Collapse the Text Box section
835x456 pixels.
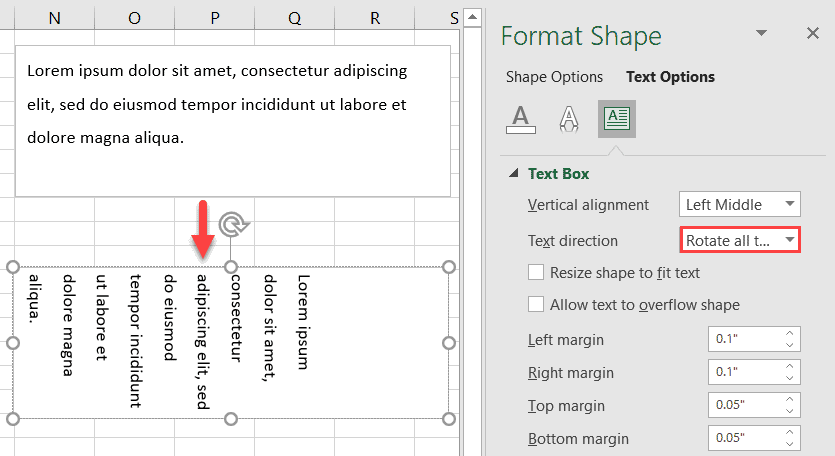pos(515,174)
